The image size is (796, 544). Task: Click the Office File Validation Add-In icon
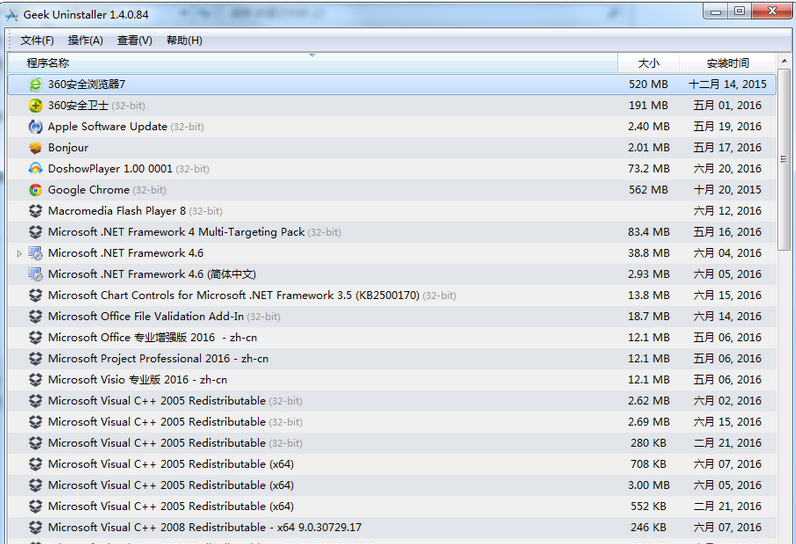36,316
